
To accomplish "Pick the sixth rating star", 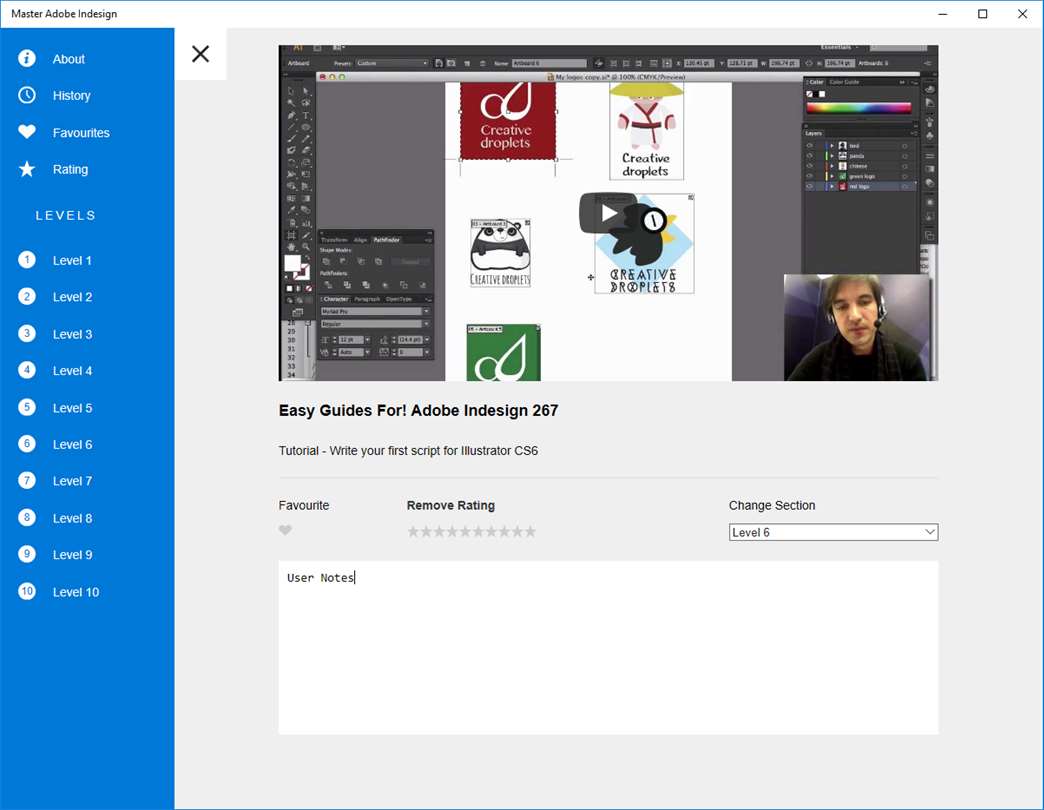I will click(x=478, y=531).
